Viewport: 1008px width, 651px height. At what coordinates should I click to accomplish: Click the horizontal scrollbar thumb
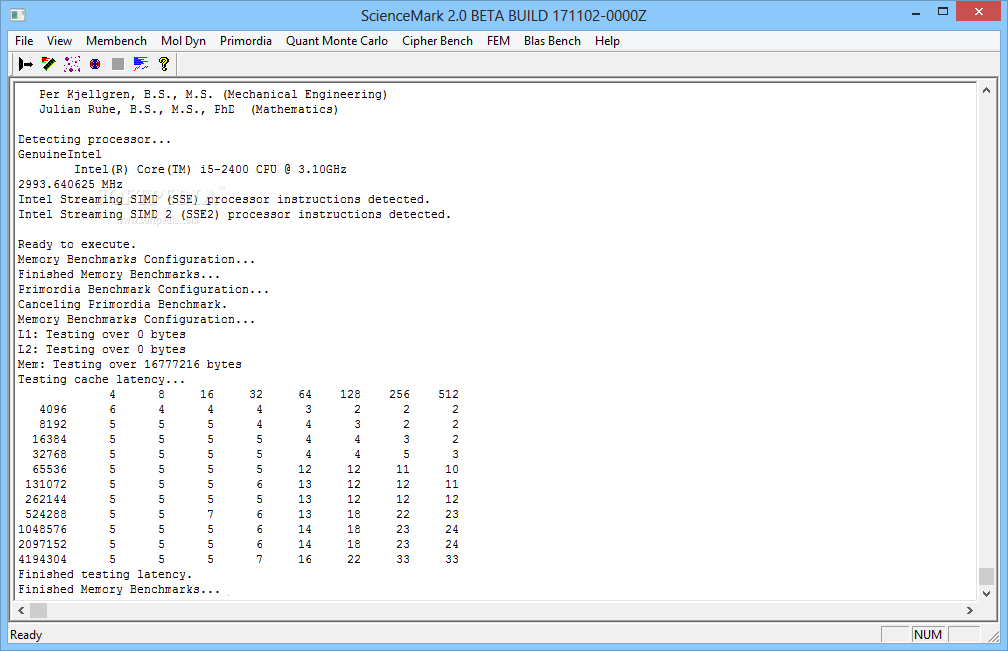pos(39,610)
